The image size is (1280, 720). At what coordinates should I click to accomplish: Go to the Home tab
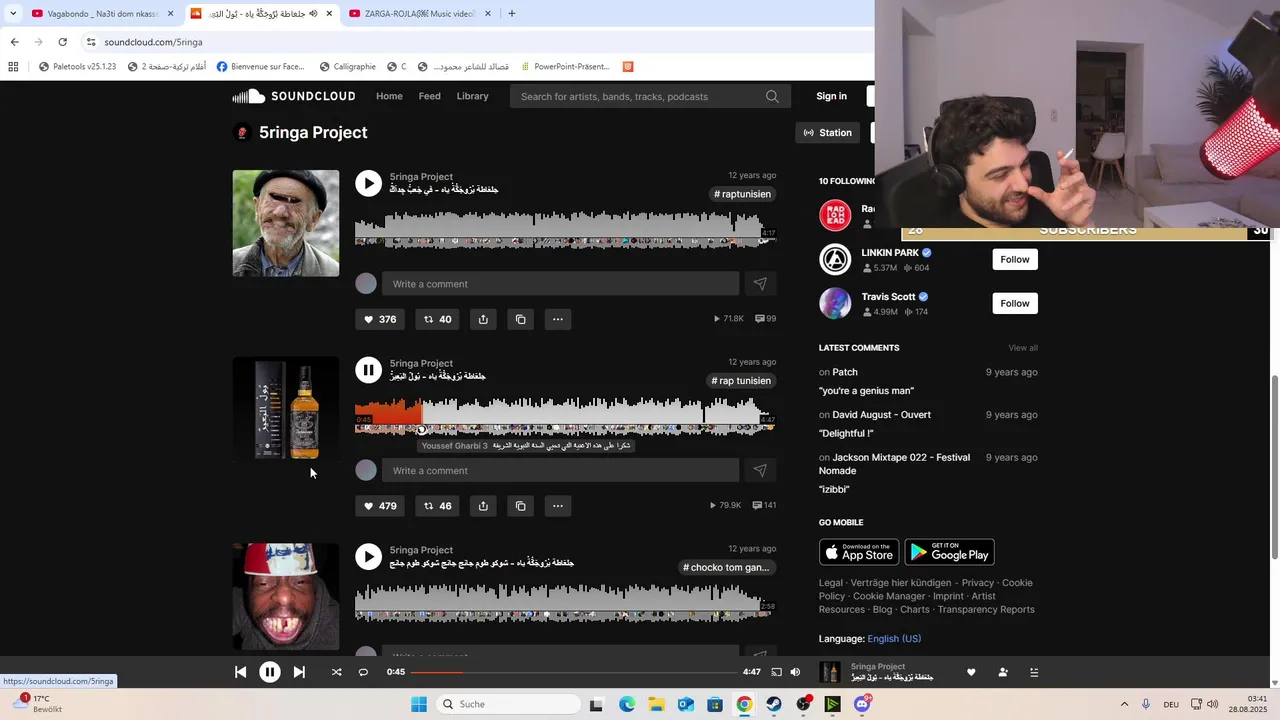pyautogui.click(x=389, y=96)
